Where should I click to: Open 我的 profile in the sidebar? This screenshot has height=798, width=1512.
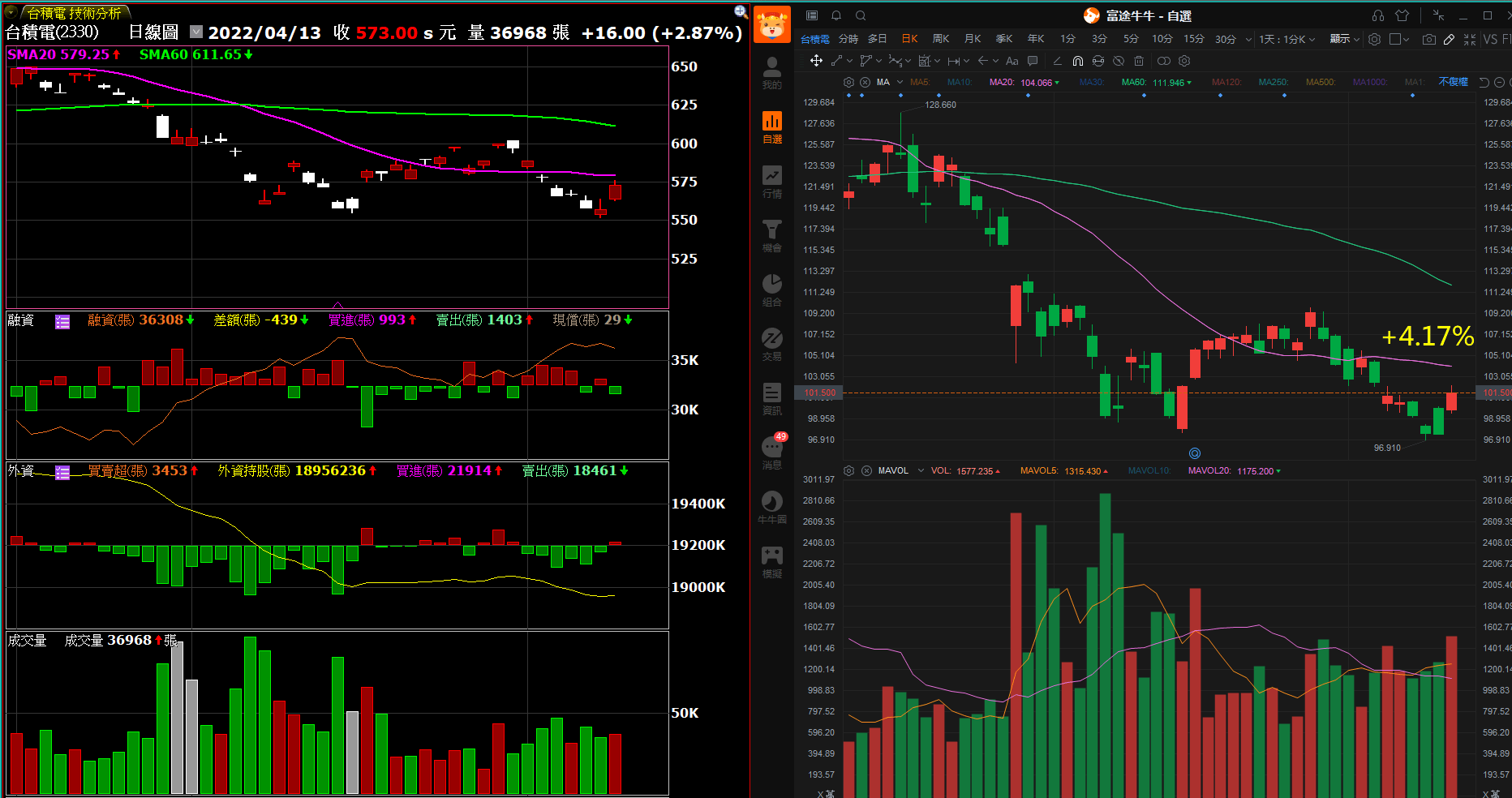pos(772,74)
